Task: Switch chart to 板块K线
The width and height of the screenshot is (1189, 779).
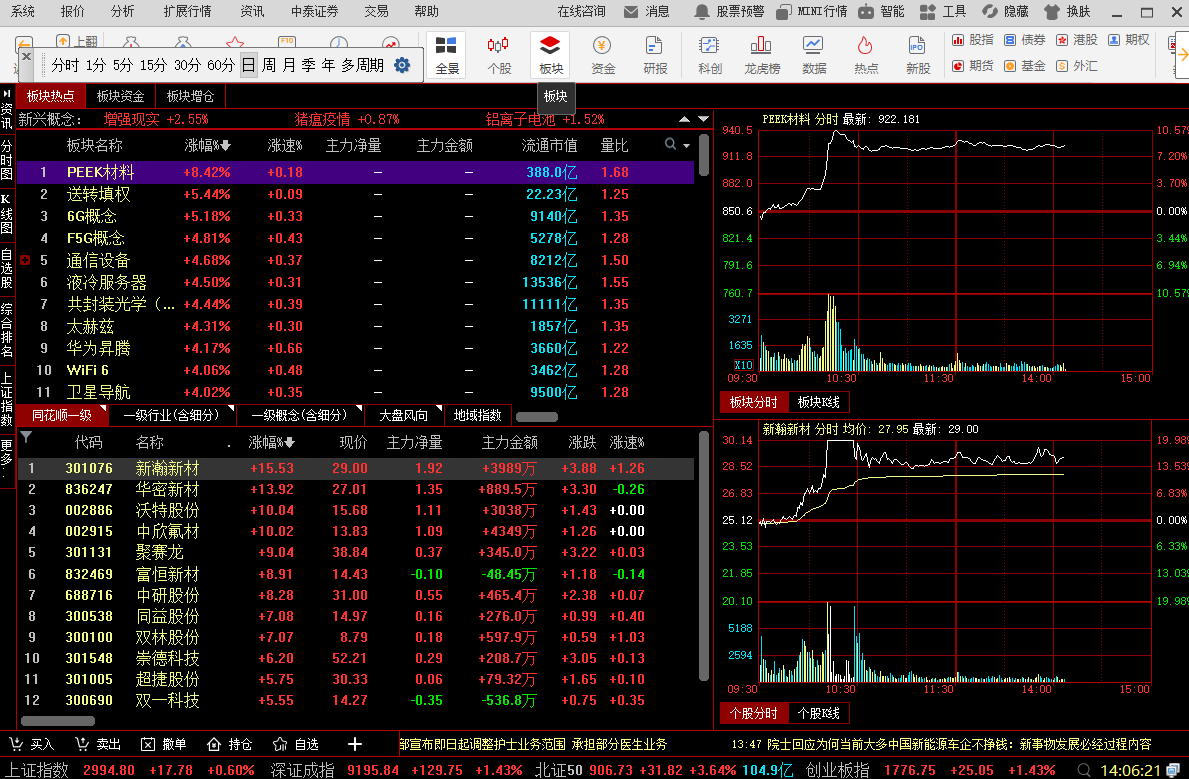Action: point(818,402)
